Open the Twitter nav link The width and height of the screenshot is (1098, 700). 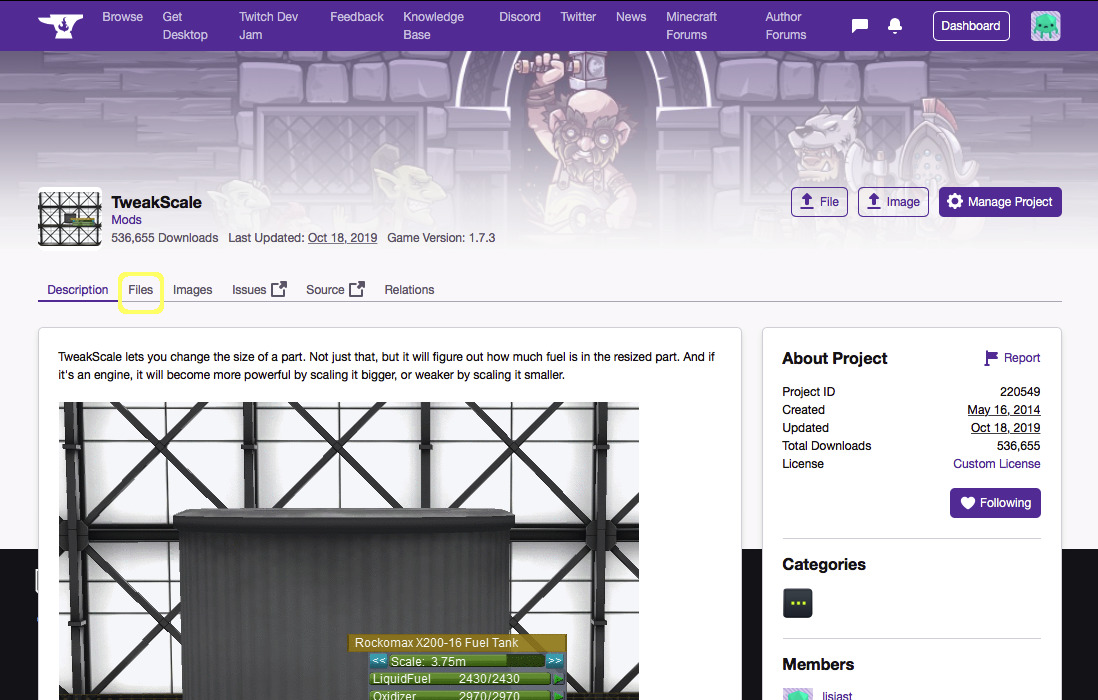[578, 17]
